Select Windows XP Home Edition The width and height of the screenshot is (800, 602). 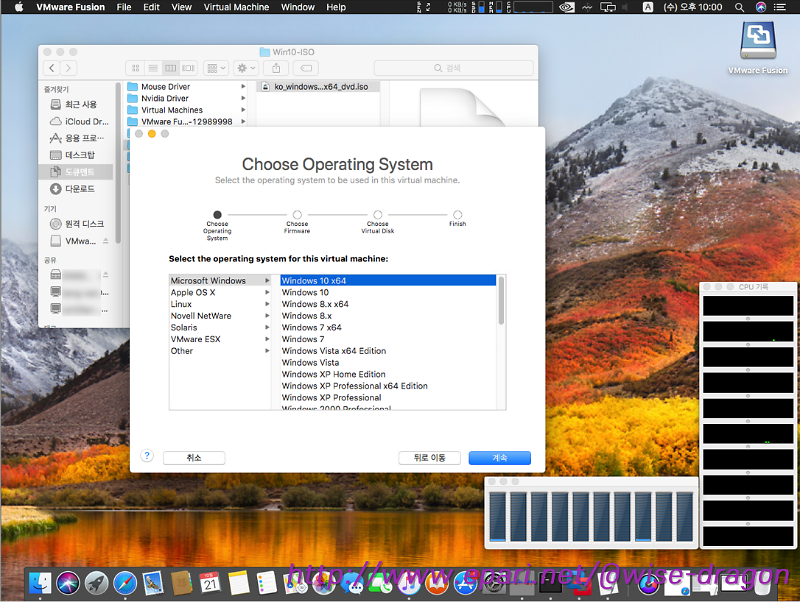pyautogui.click(x=388, y=374)
